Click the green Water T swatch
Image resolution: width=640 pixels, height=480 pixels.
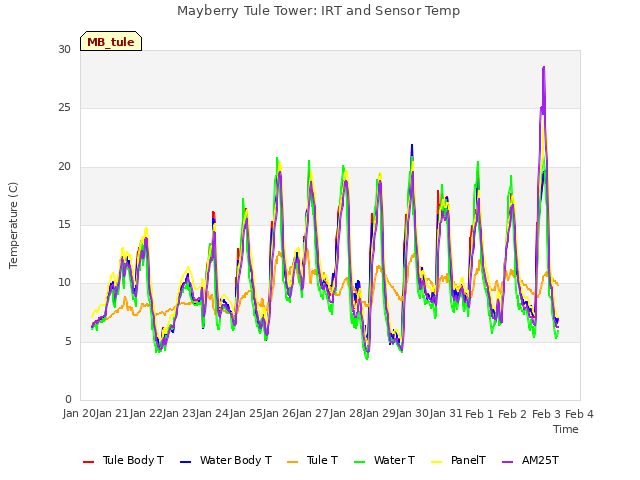360,462
